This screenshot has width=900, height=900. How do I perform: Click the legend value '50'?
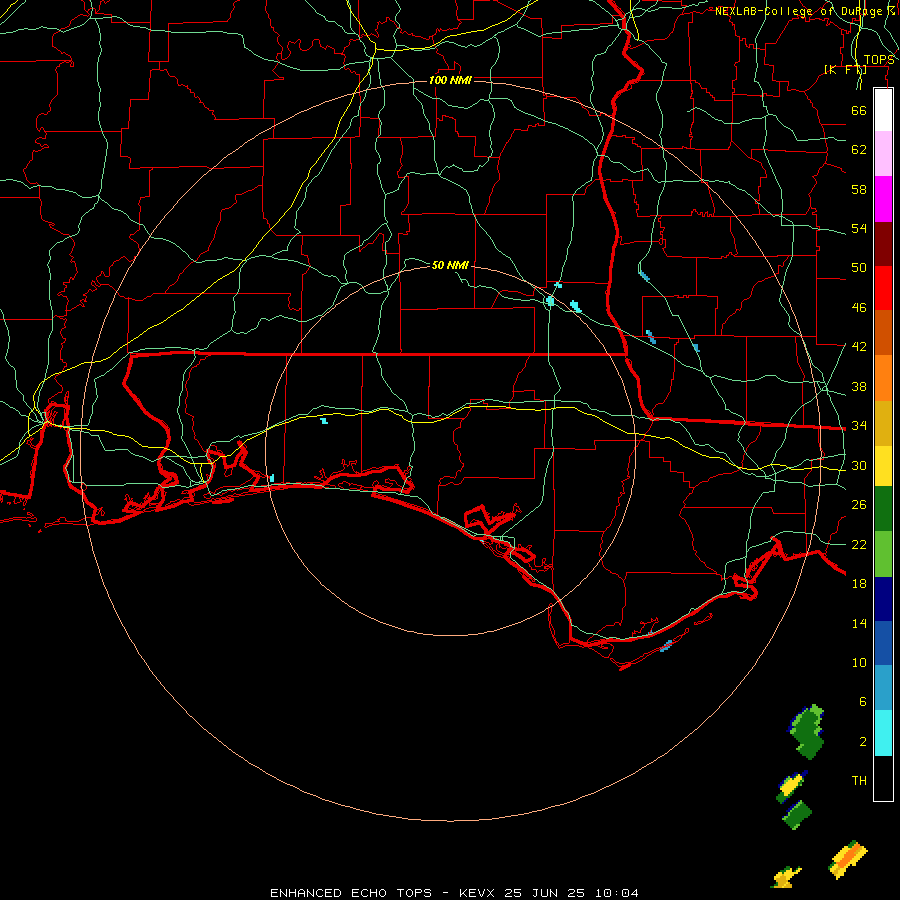[x=859, y=268]
